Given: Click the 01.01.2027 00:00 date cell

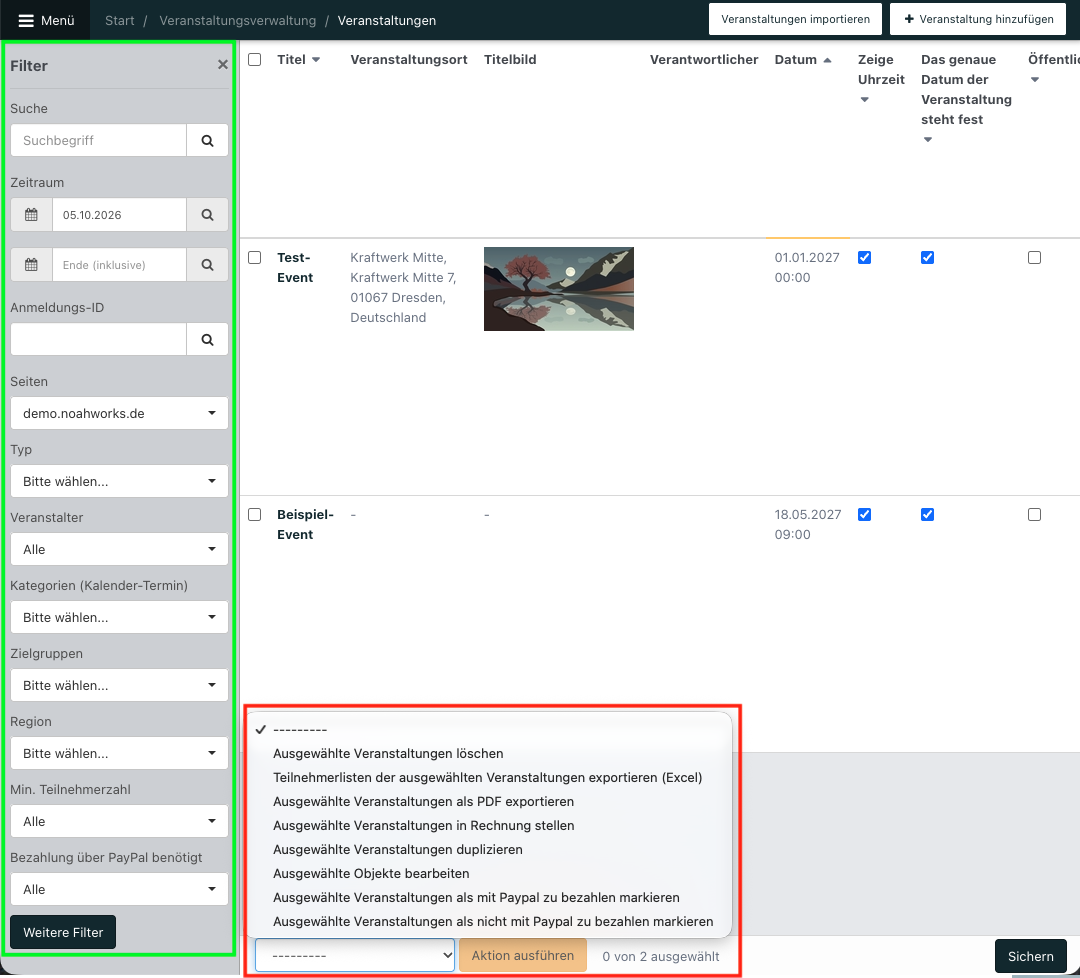Looking at the screenshot, I should tap(807, 267).
